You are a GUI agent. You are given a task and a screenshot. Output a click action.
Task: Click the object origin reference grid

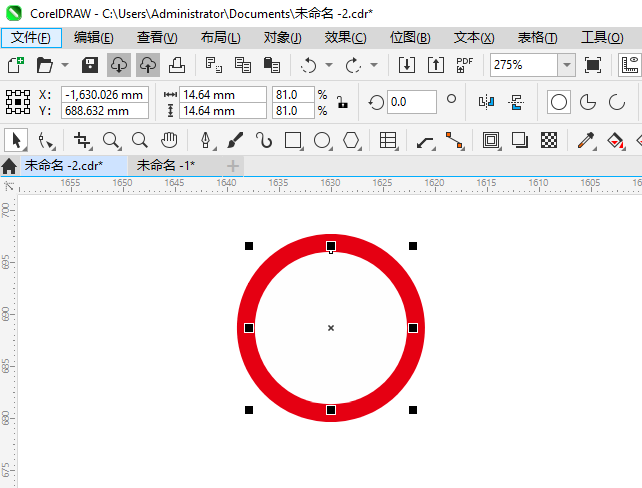[18, 102]
